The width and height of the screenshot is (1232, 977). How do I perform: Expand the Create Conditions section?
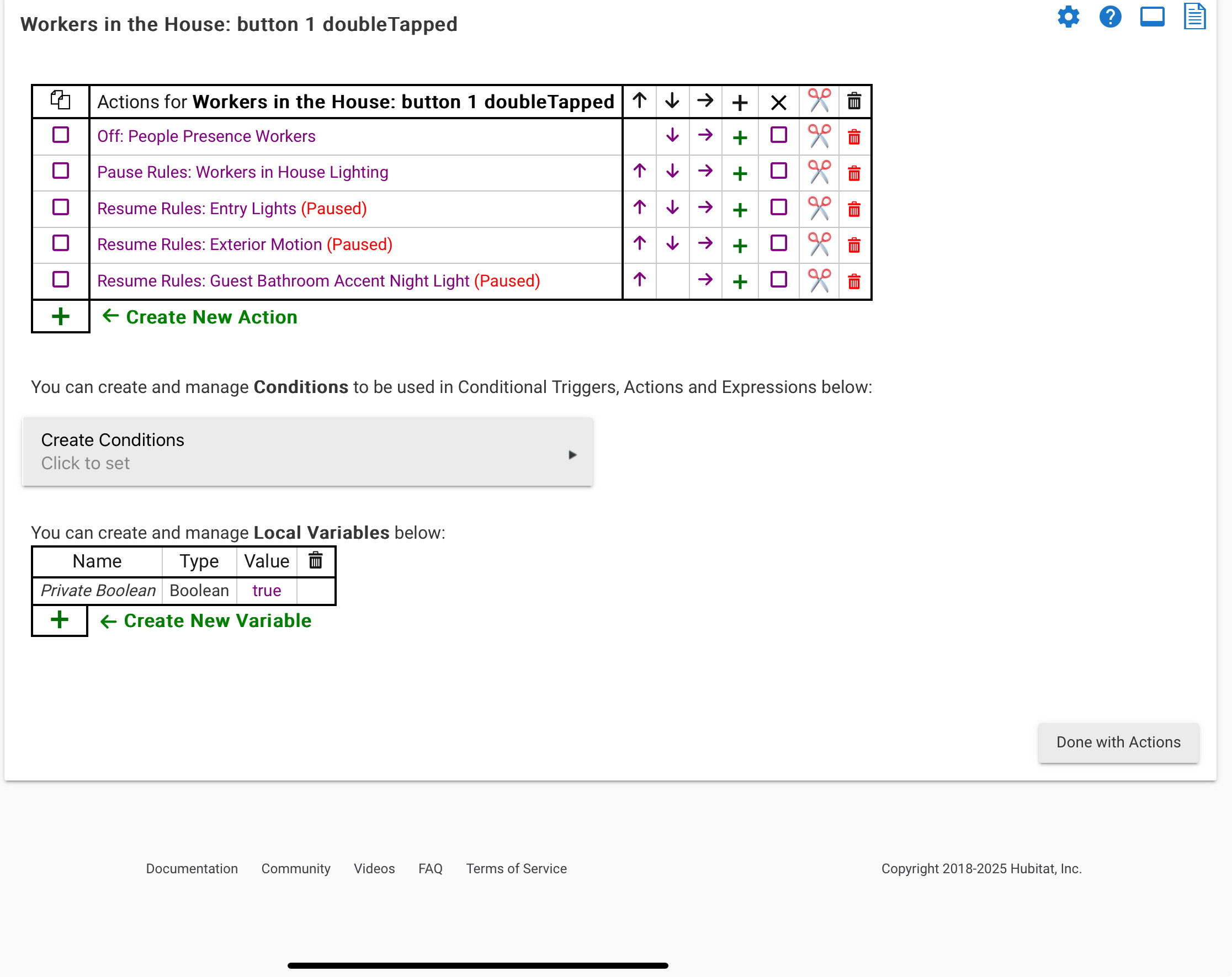(x=308, y=452)
